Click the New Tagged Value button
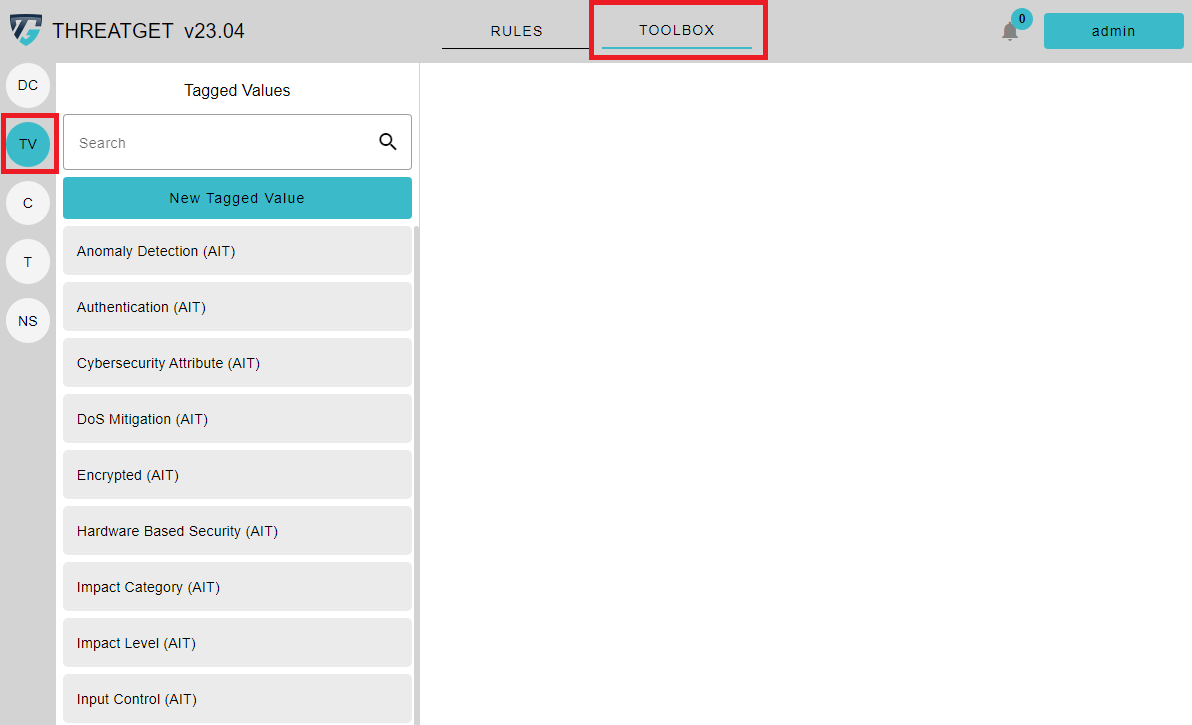The image size is (1192, 725). (237, 198)
